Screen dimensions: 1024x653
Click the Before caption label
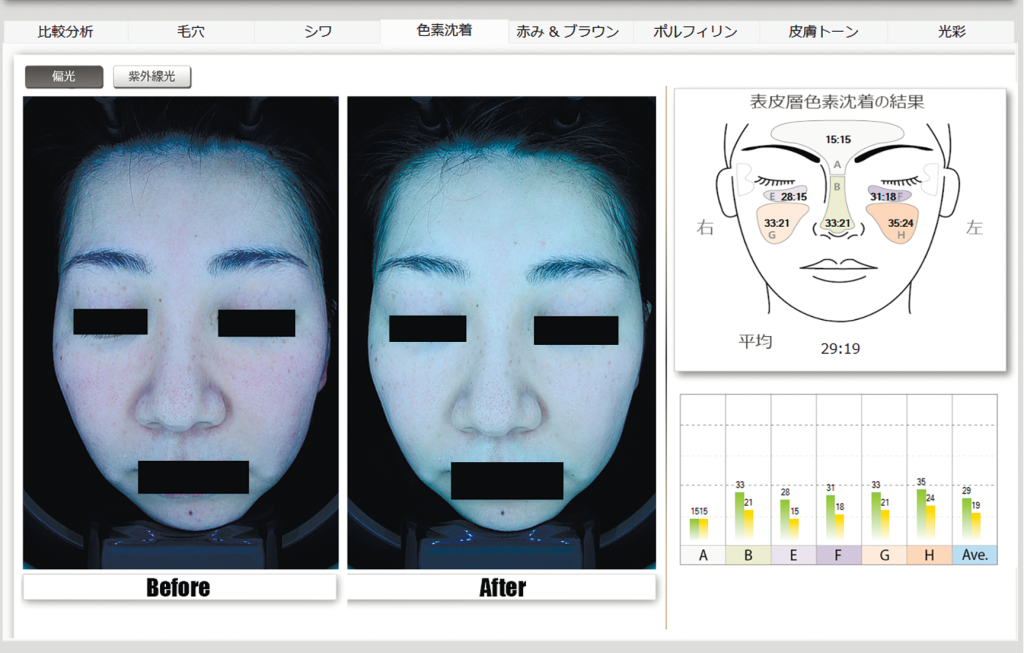pos(179,587)
